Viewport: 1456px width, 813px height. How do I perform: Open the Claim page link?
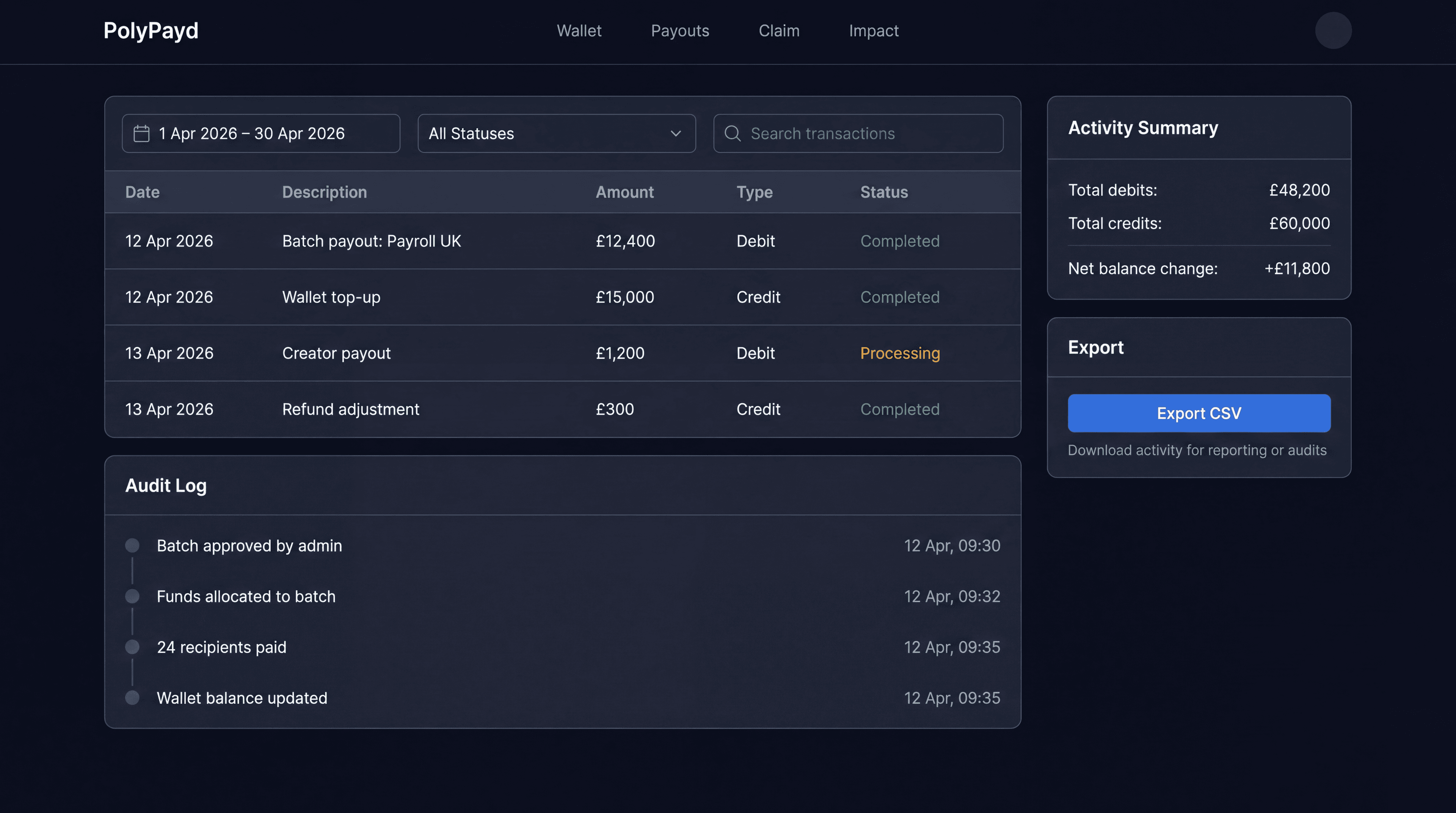click(779, 30)
